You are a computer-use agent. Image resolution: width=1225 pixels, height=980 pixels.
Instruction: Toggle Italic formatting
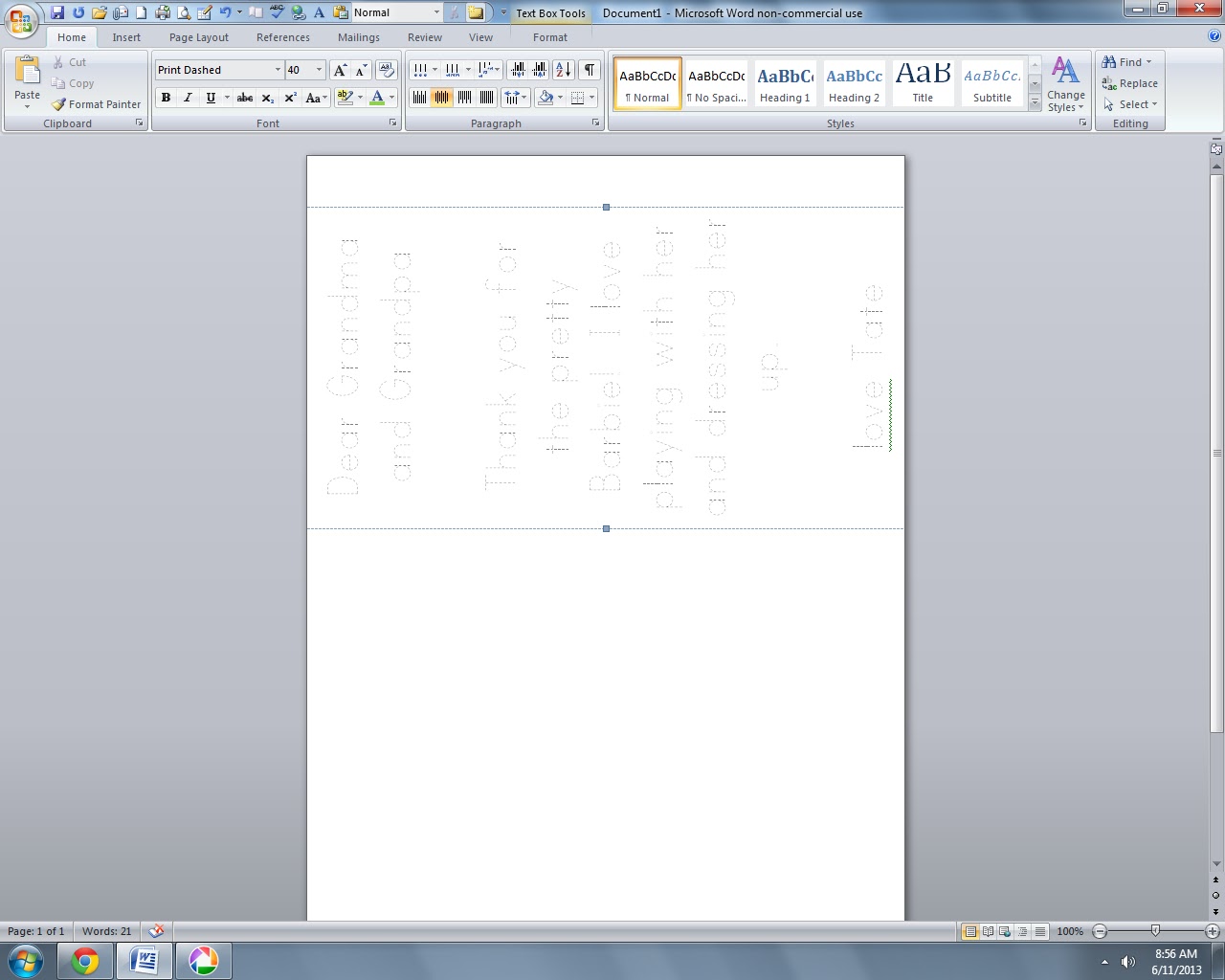pos(188,98)
